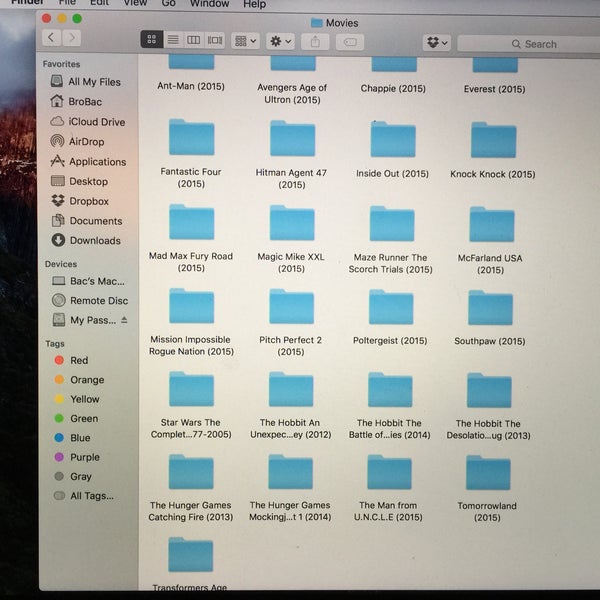Select AirDrop in sidebar

click(77, 141)
